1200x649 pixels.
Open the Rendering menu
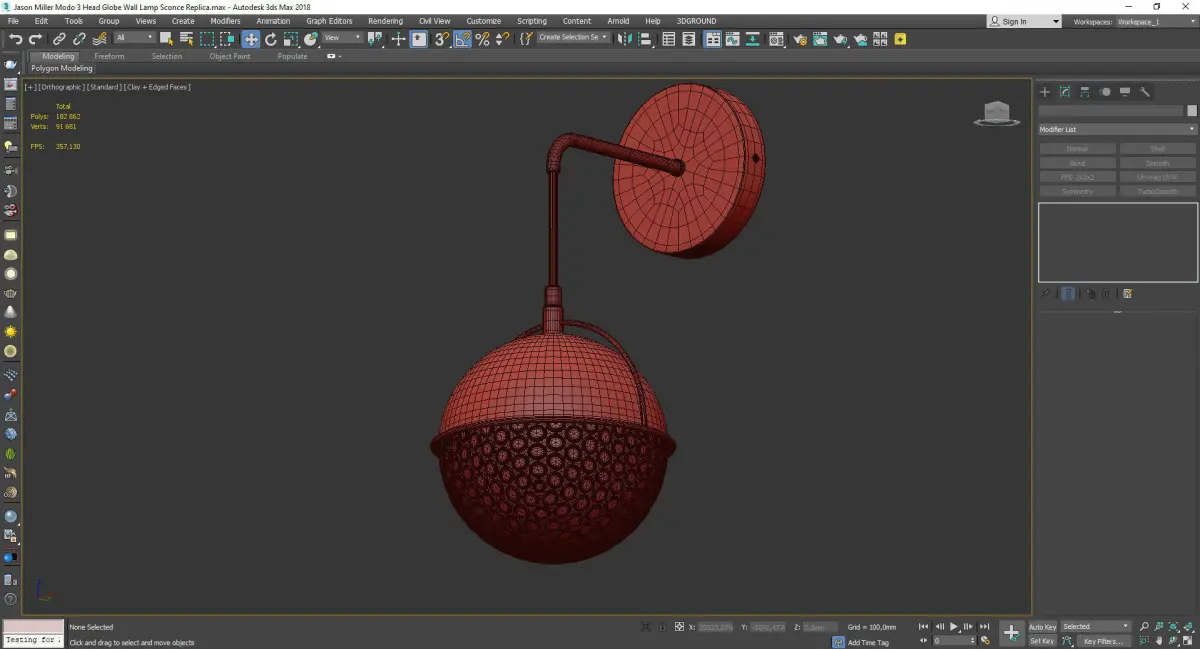pyautogui.click(x=385, y=21)
